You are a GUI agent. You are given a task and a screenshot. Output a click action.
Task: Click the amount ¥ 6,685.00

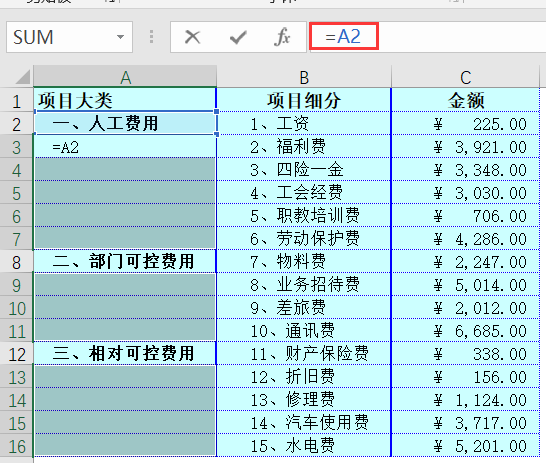pos(465,330)
